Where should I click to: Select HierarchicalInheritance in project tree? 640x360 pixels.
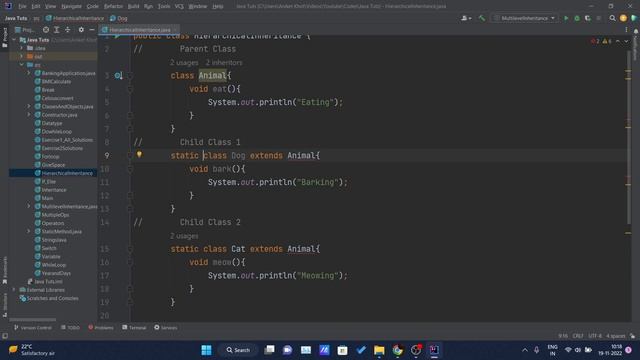point(53,173)
